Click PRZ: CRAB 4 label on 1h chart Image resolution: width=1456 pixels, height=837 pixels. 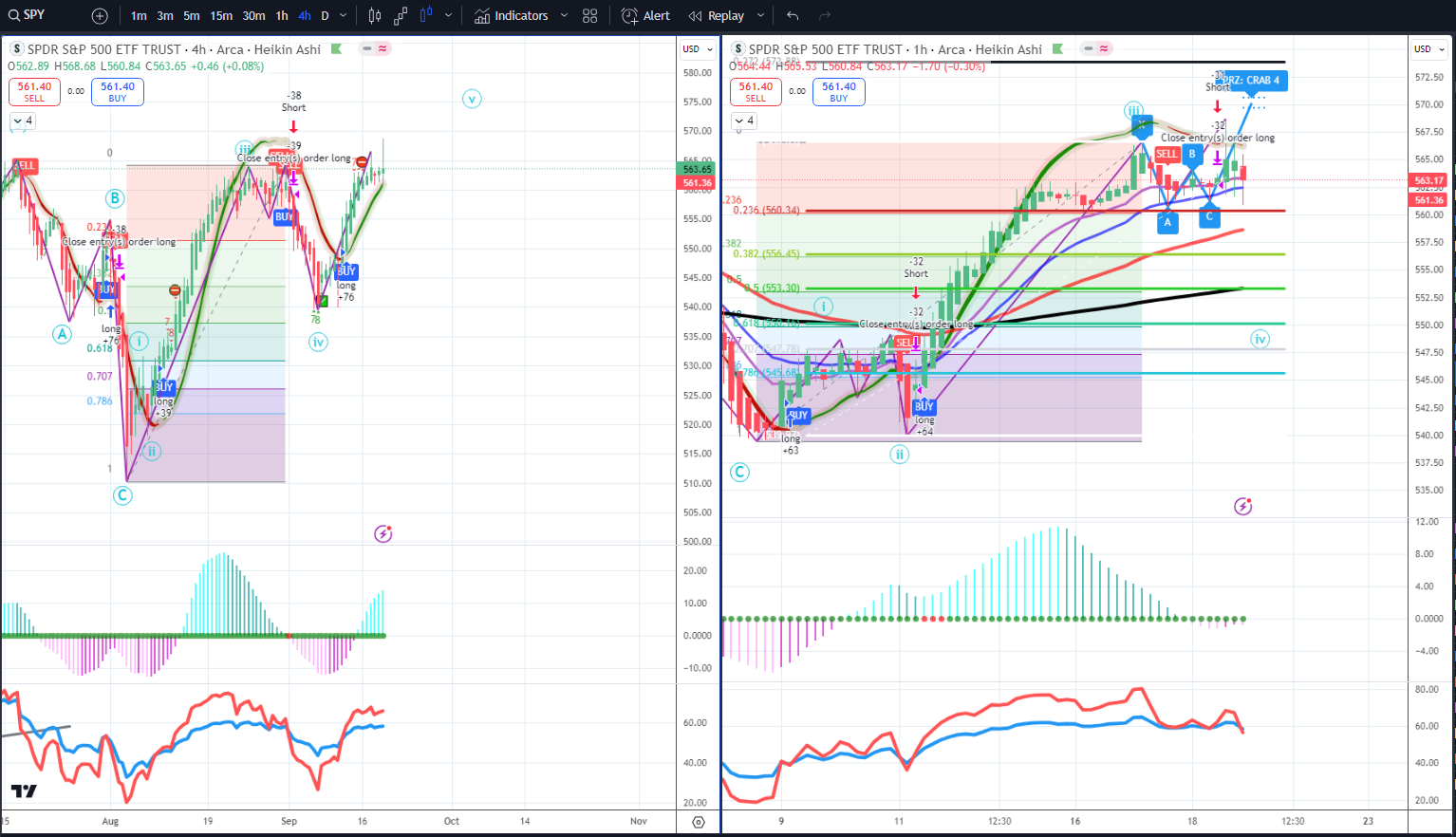click(x=1253, y=81)
